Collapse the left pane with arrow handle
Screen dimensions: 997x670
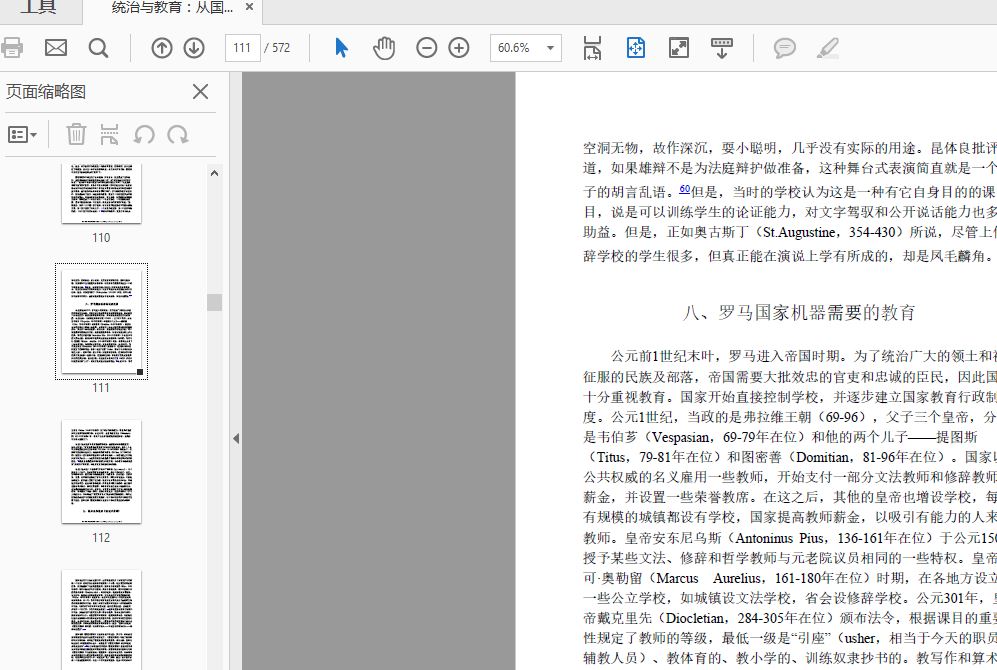tap(236, 438)
